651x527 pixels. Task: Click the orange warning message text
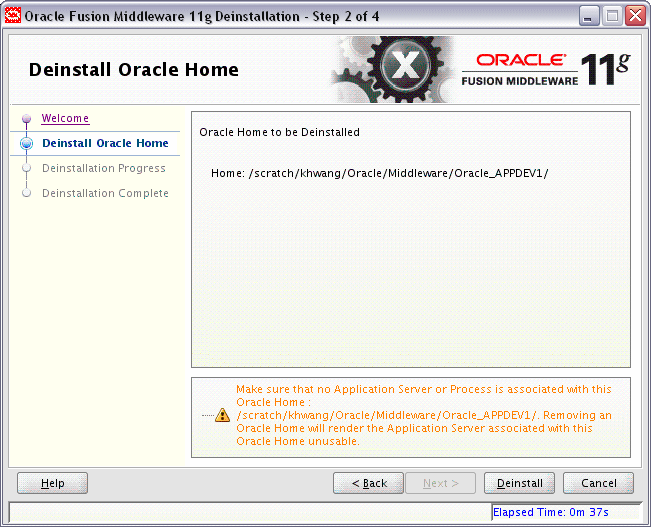click(423, 415)
